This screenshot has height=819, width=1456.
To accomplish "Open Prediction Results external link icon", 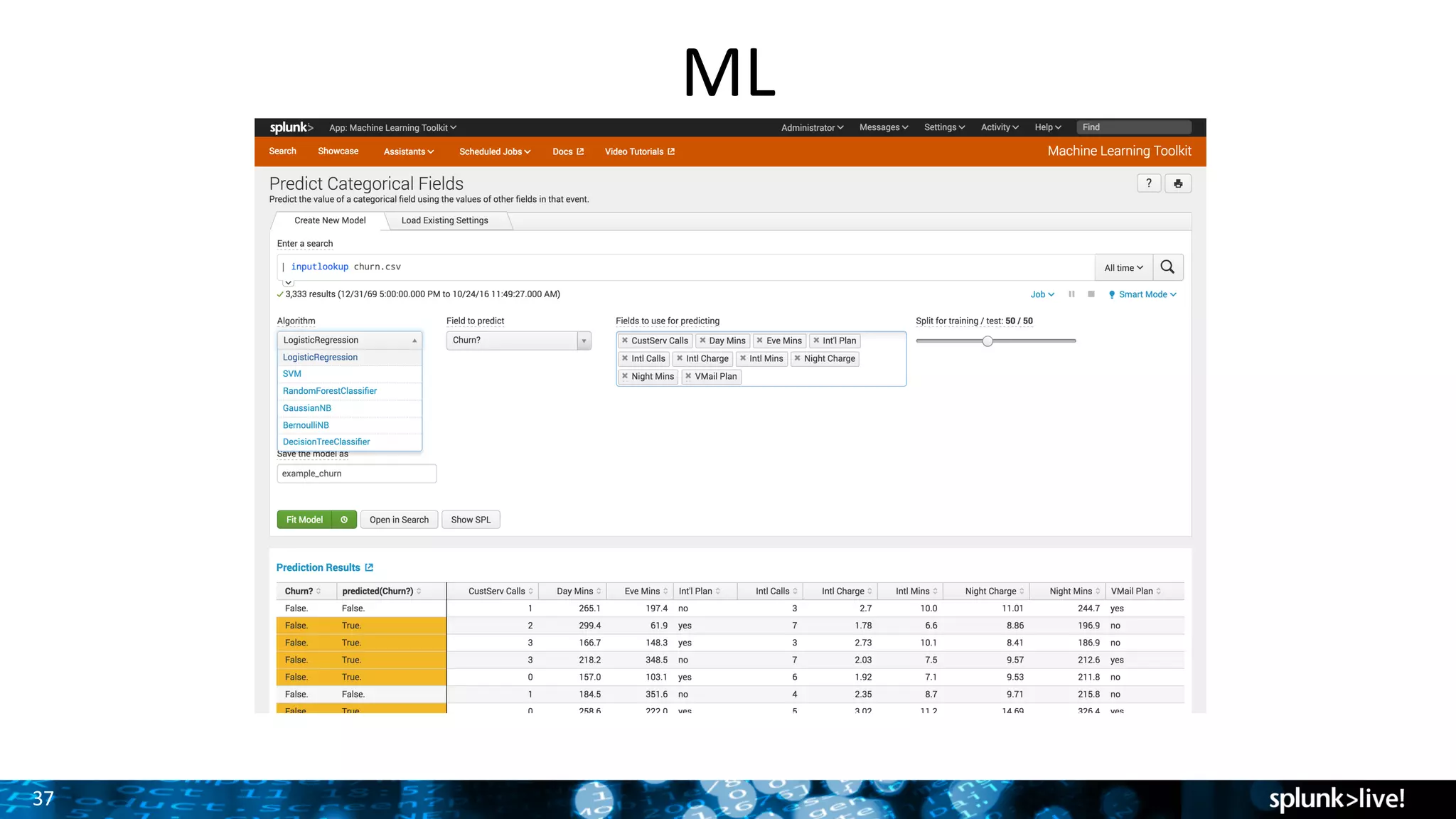I will pyautogui.click(x=369, y=567).
